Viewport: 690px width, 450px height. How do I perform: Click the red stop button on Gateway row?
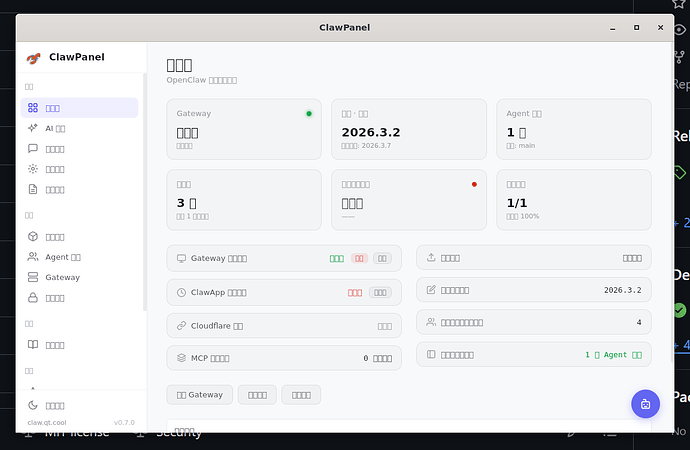(x=359, y=258)
